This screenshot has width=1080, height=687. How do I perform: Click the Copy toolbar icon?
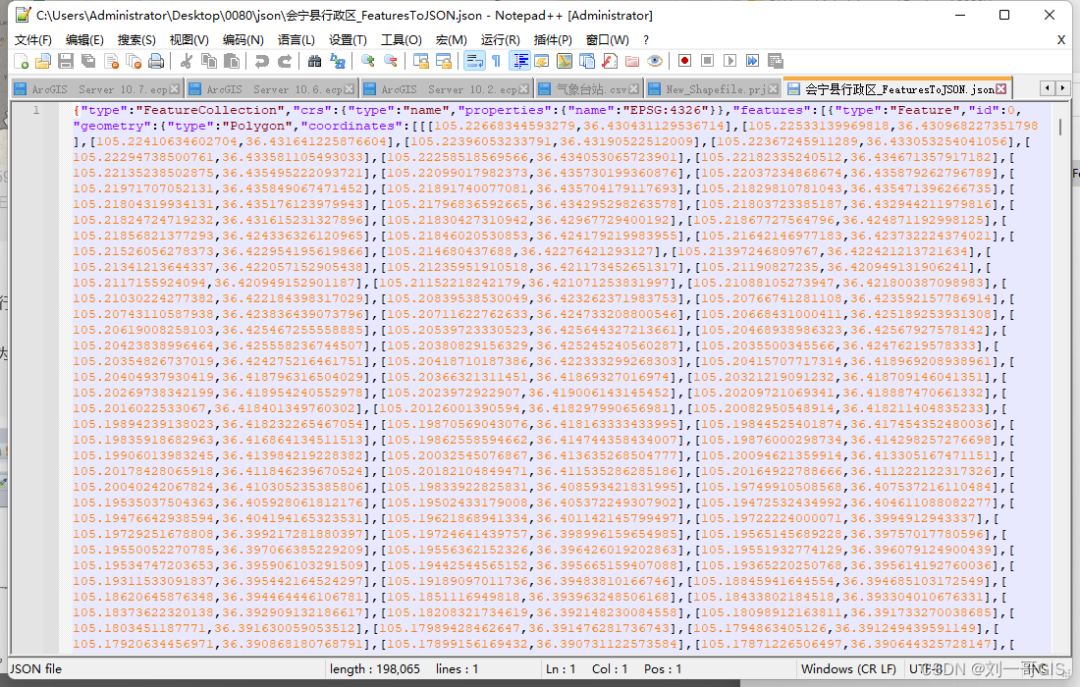click(209, 61)
